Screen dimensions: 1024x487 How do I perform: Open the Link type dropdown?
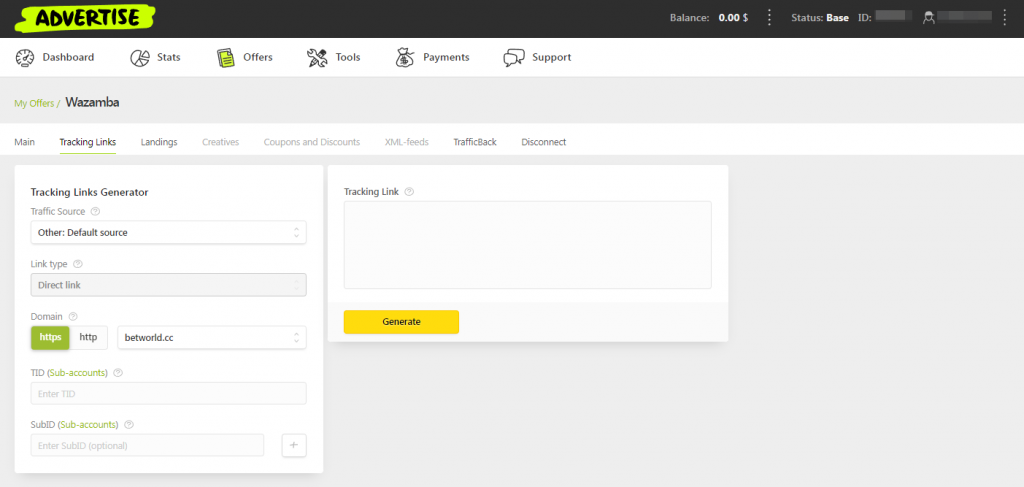tap(168, 285)
